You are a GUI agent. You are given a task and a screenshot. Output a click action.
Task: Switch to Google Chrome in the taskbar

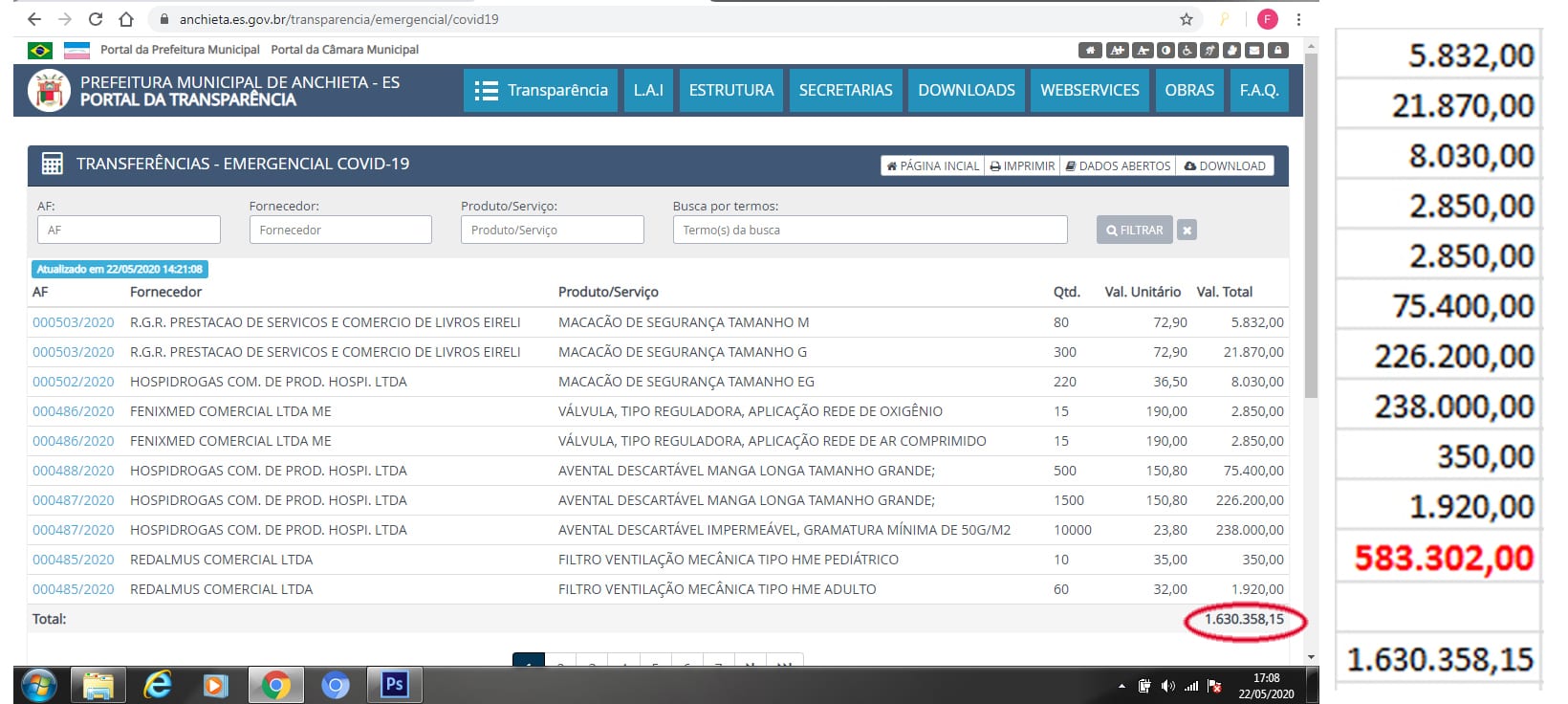276,685
